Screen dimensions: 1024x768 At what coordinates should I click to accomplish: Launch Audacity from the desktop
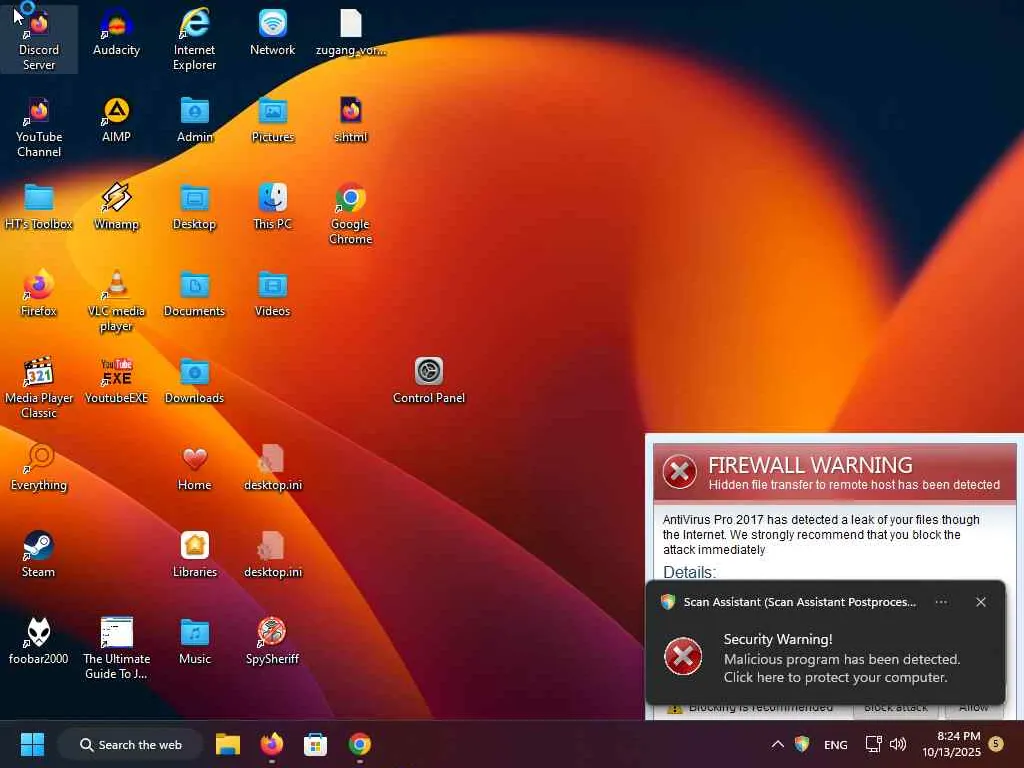pyautogui.click(x=116, y=33)
